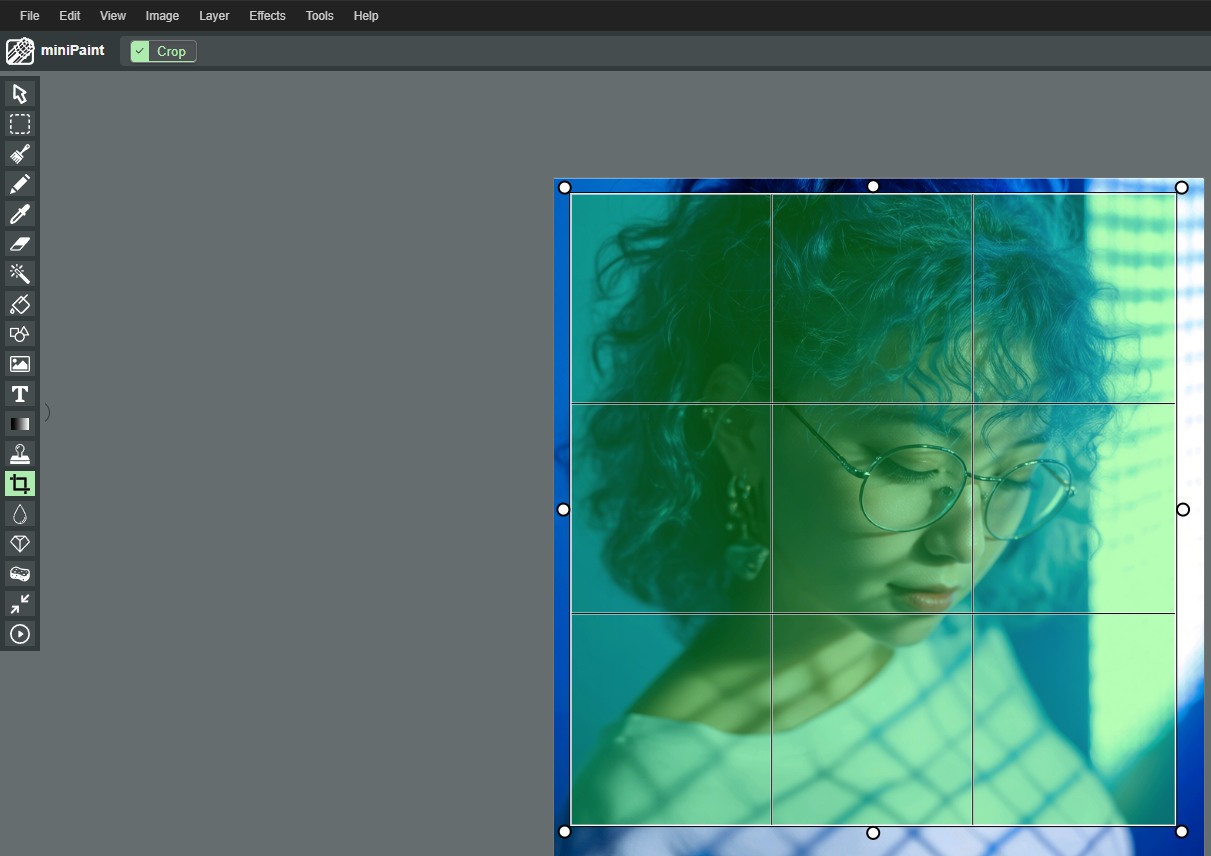Select the paint bucket Fill tool

point(20,304)
